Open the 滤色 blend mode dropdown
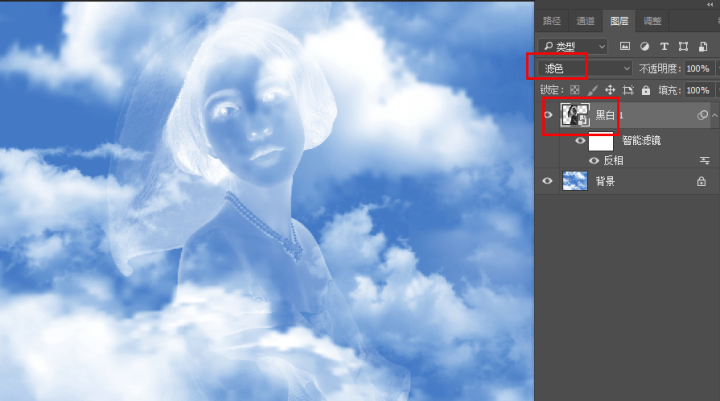This screenshot has width=720, height=401. [585, 68]
